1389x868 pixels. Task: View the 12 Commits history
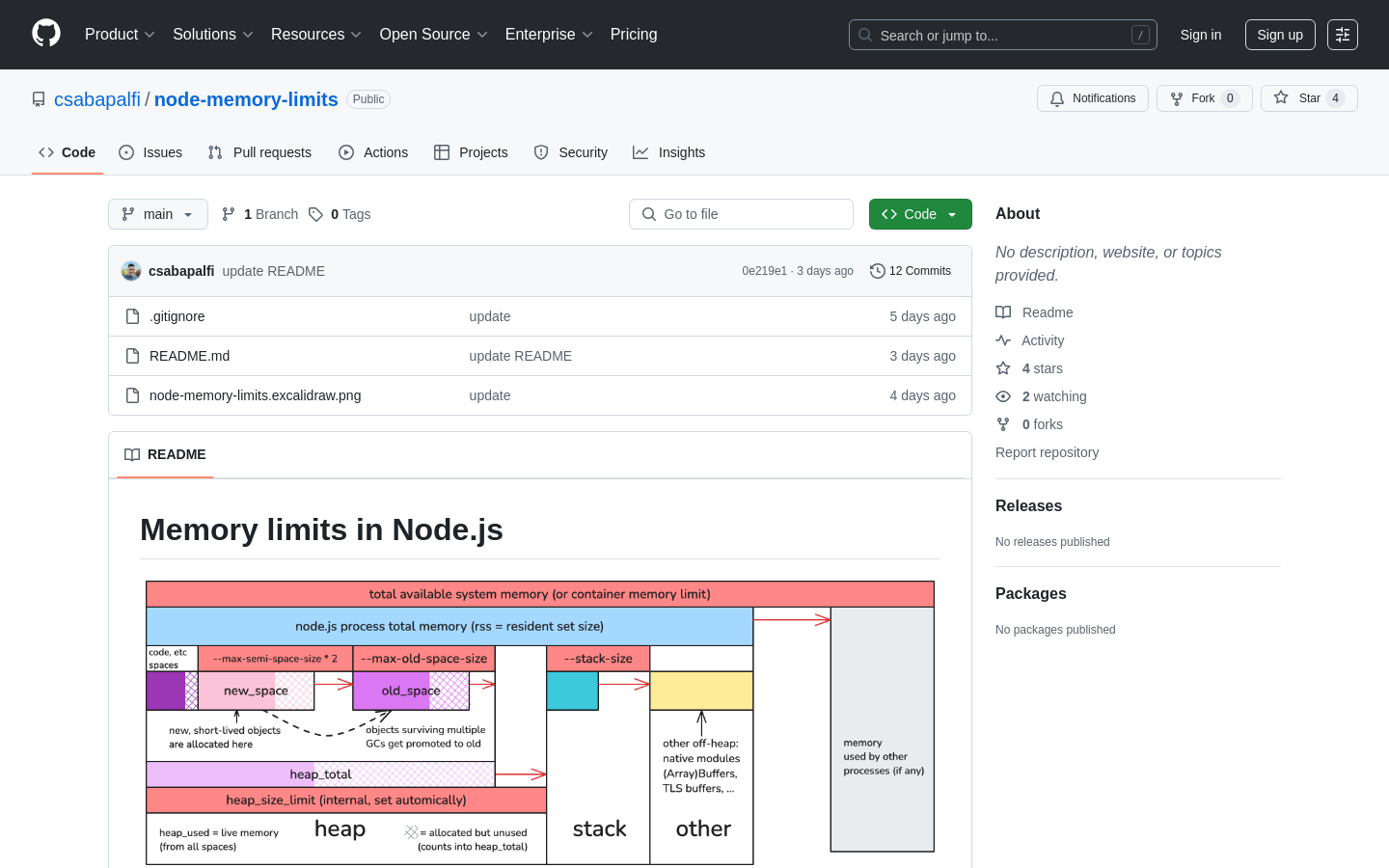(x=911, y=271)
